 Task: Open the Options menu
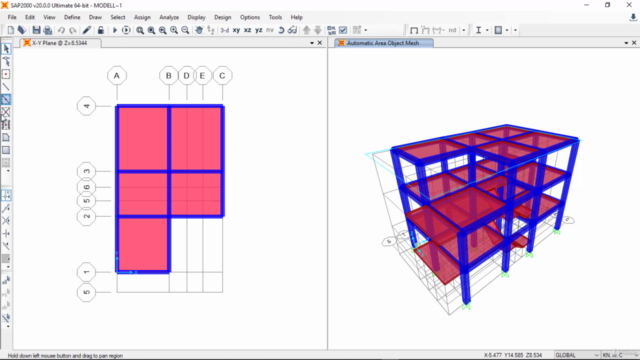click(x=250, y=17)
